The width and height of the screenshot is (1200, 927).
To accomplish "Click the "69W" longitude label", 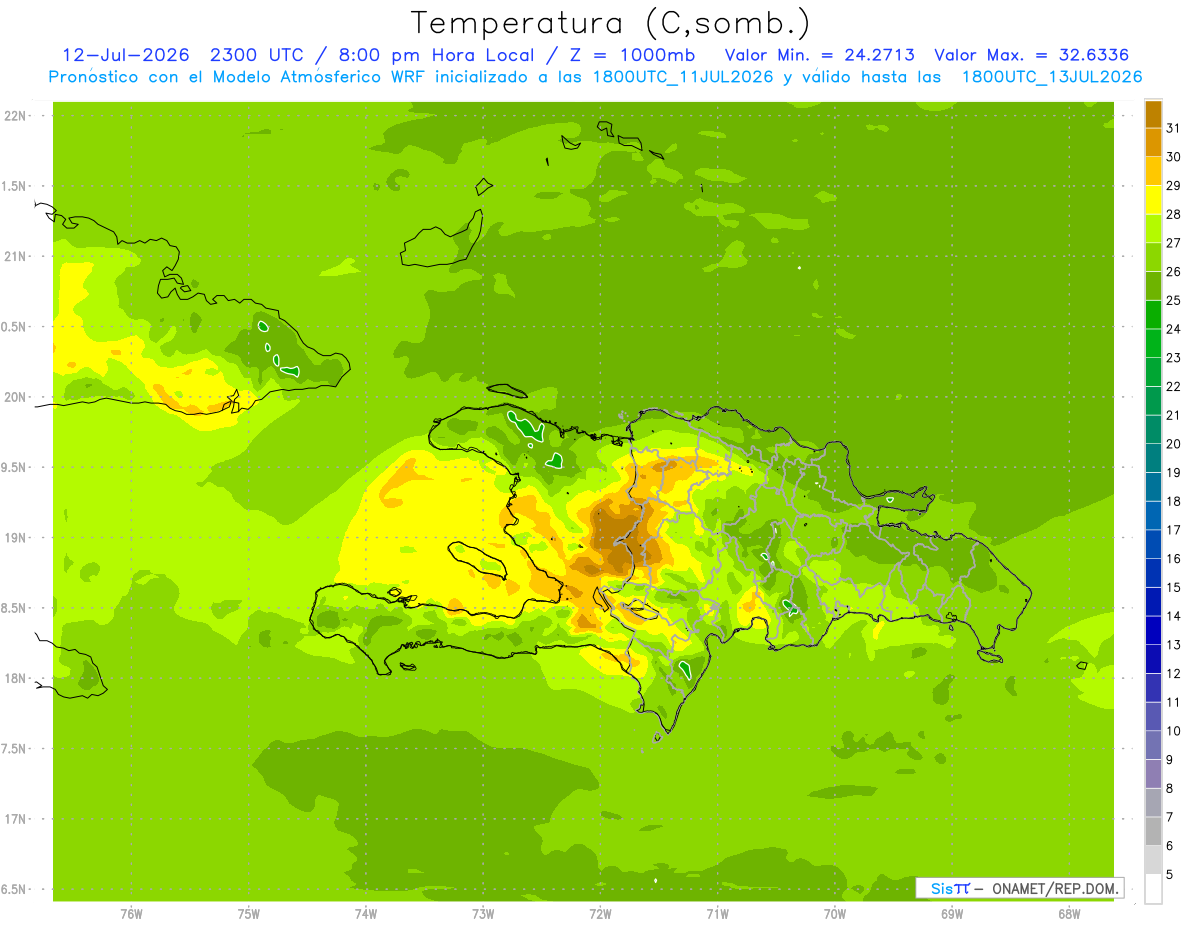I will tap(952, 914).
